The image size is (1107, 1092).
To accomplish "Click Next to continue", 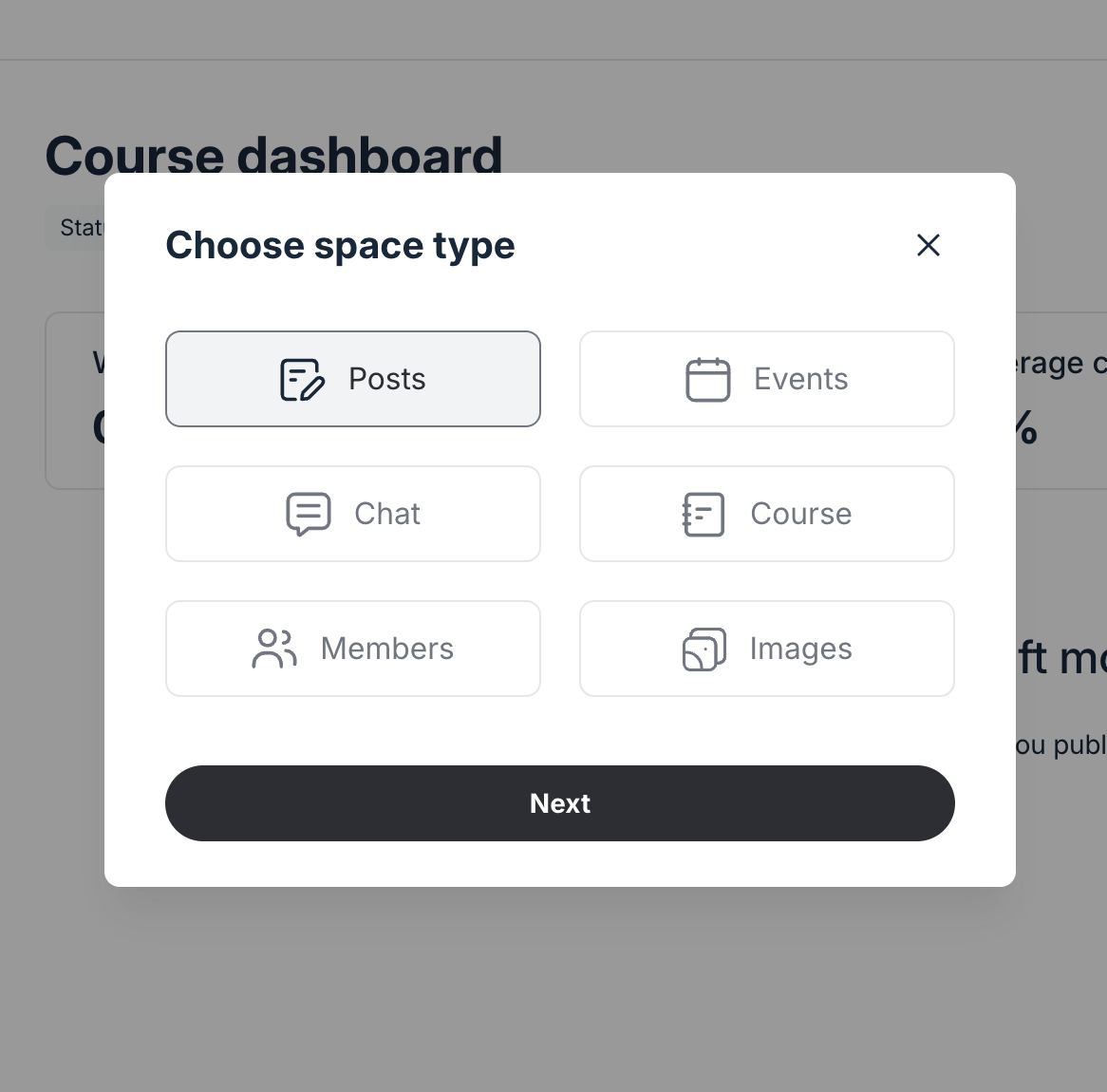I will click(560, 802).
